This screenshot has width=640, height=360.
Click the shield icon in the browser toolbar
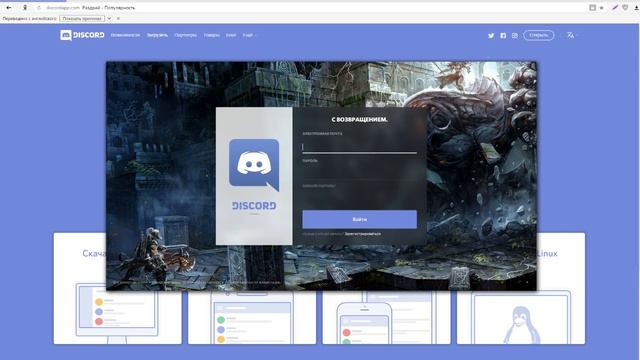pyautogui.click(x=625, y=8)
